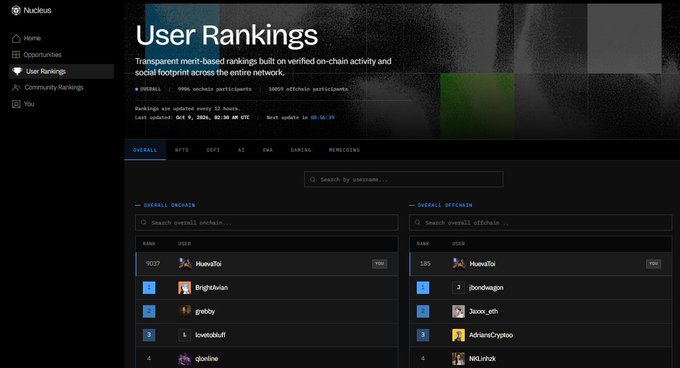Click the YOU badge in offchain list
Image resolution: width=680 pixels, height=368 pixels.
pyautogui.click(x=654, y=264)
